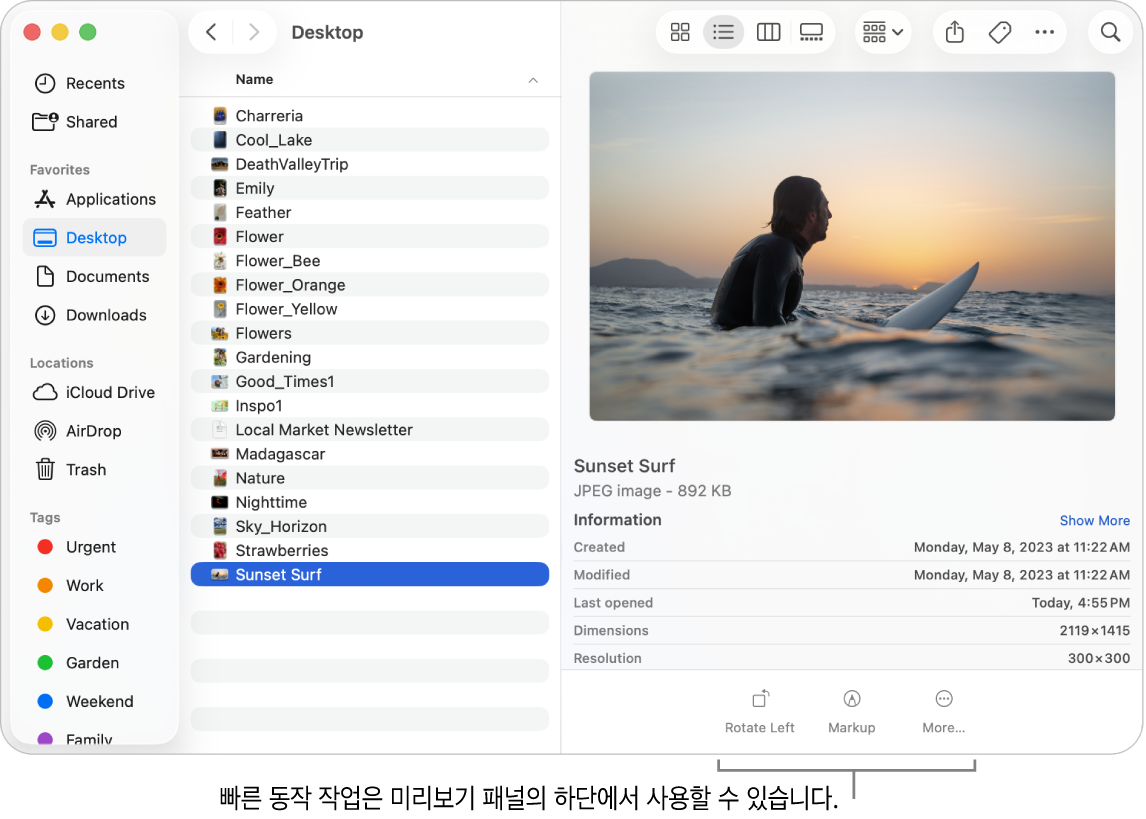Viewport: 1146px width, 819px height.
Task: Click Show More in Information
Action: coord(1094,521)
